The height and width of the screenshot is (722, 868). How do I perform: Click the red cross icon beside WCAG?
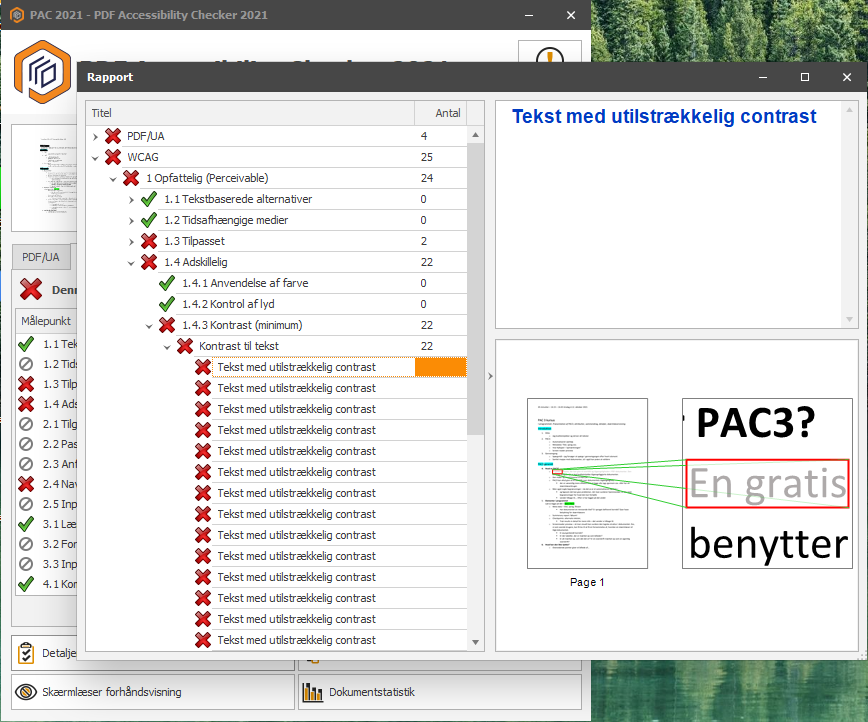[x=113, y=157]
